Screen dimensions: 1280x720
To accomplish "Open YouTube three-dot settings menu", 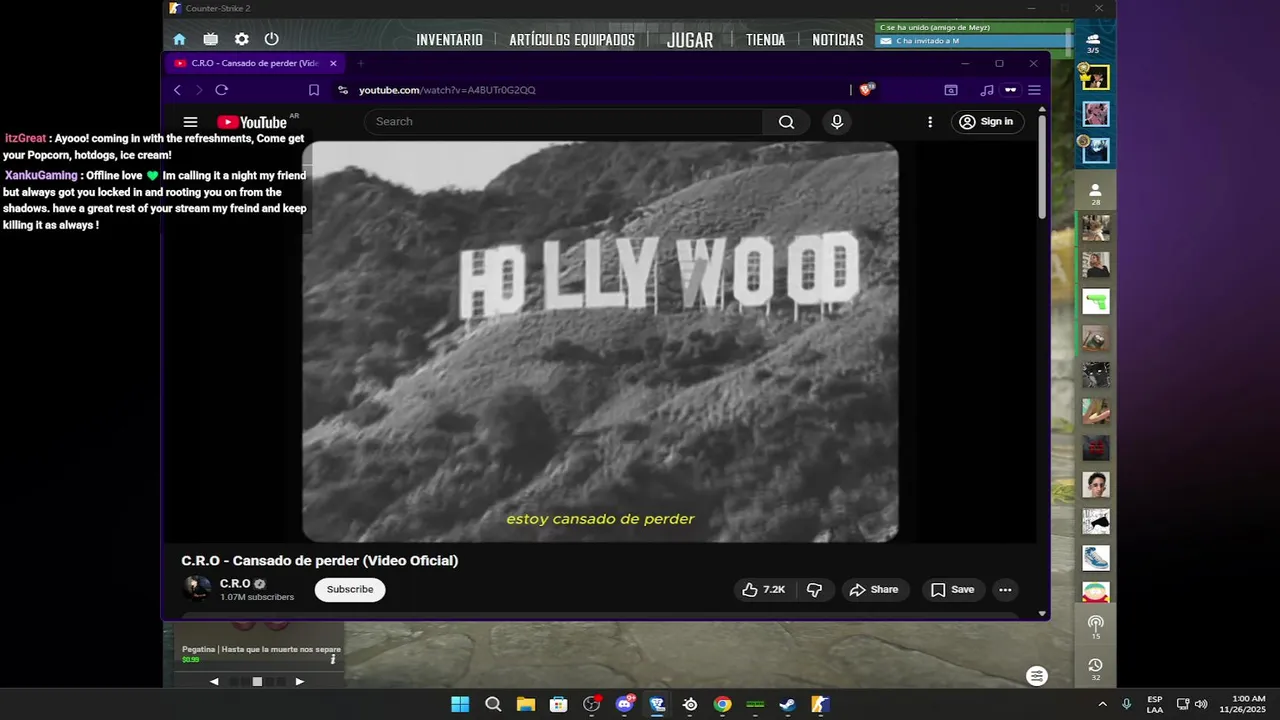I will pos(930,122).
